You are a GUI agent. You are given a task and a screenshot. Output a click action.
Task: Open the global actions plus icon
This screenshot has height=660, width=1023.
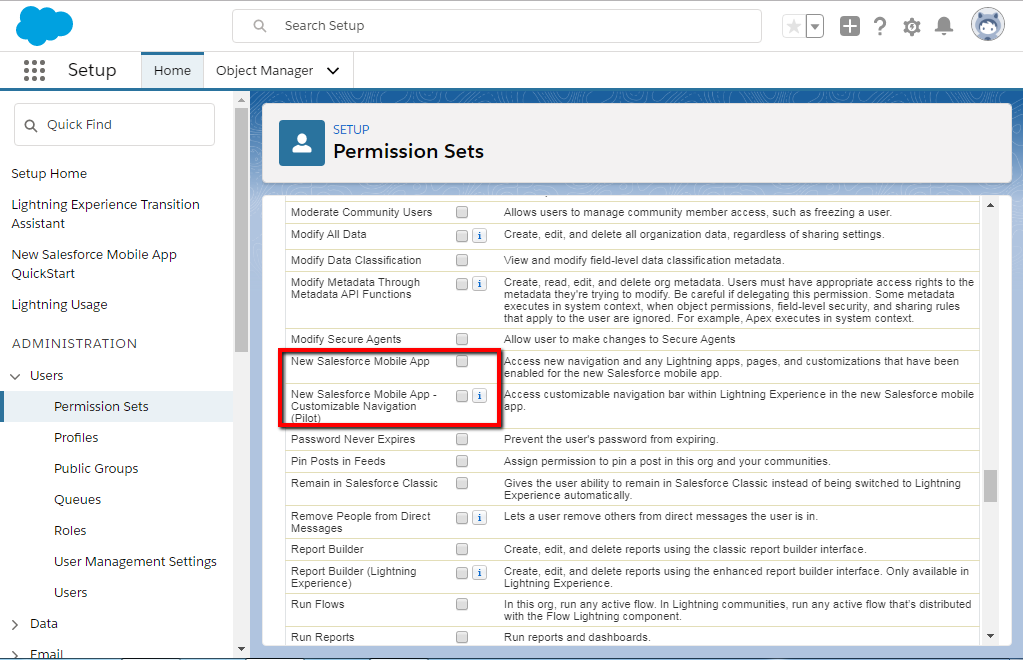[849, 27]
